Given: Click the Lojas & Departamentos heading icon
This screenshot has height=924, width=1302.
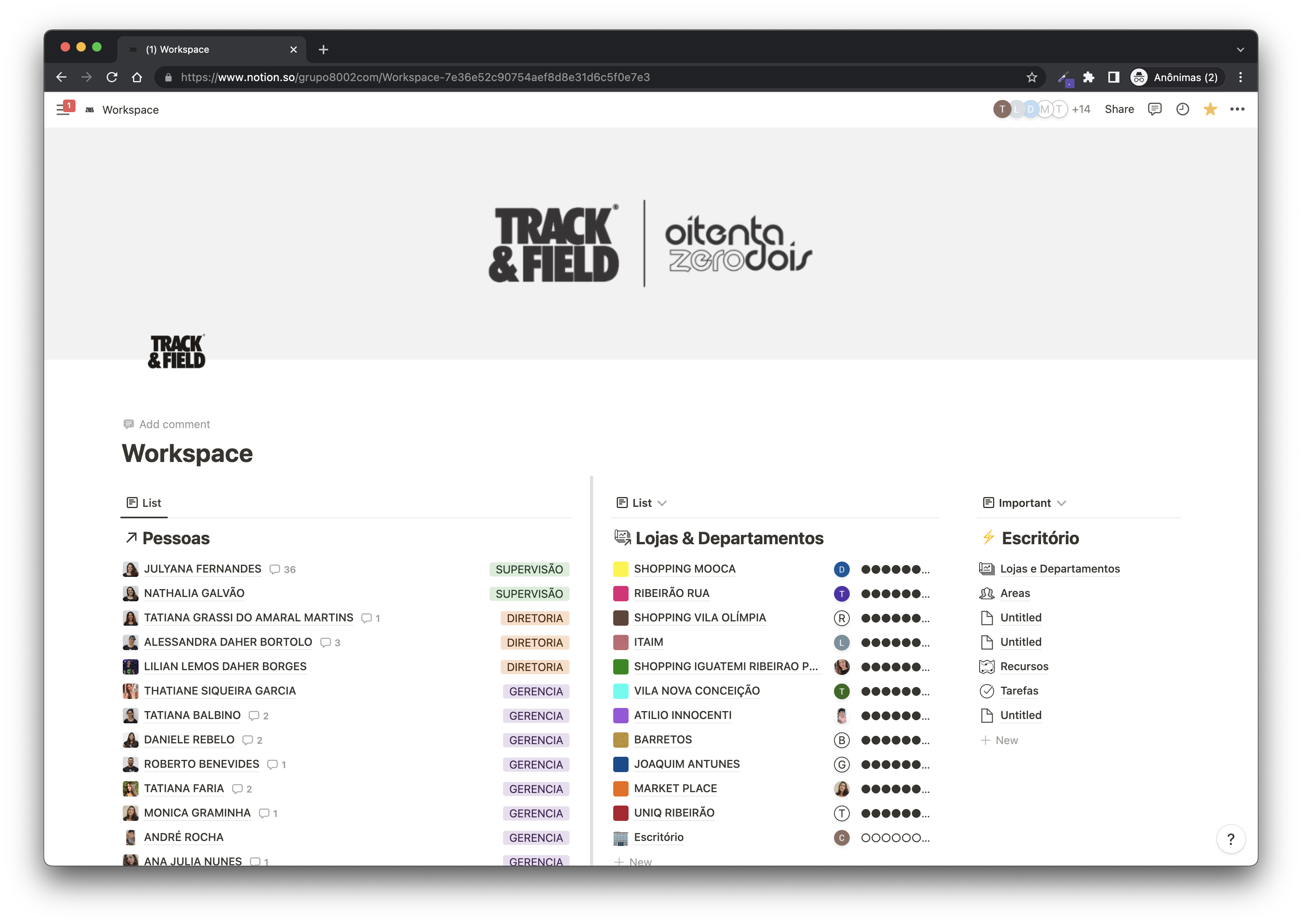Looking at the screenshot, I should [623, 537].
